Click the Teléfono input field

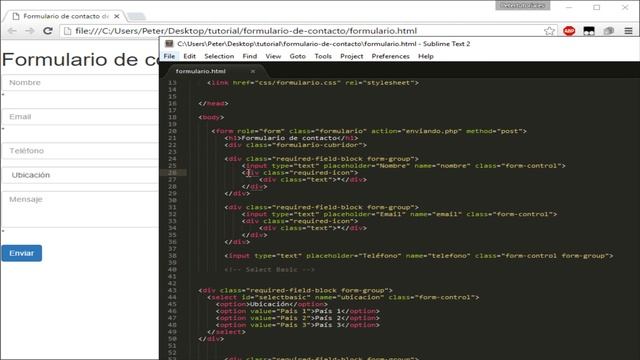[80, 151]
